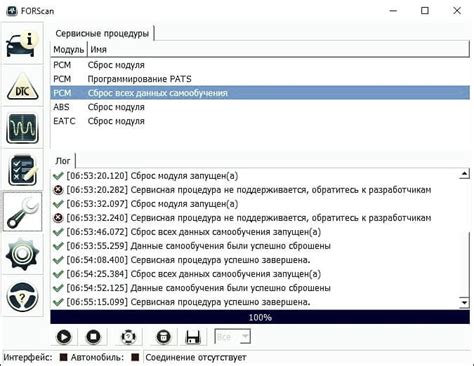The width and height of the screenshot is (474, 366).
Task: Select ABS 'Сброс модуля' row
Action: 260,107
